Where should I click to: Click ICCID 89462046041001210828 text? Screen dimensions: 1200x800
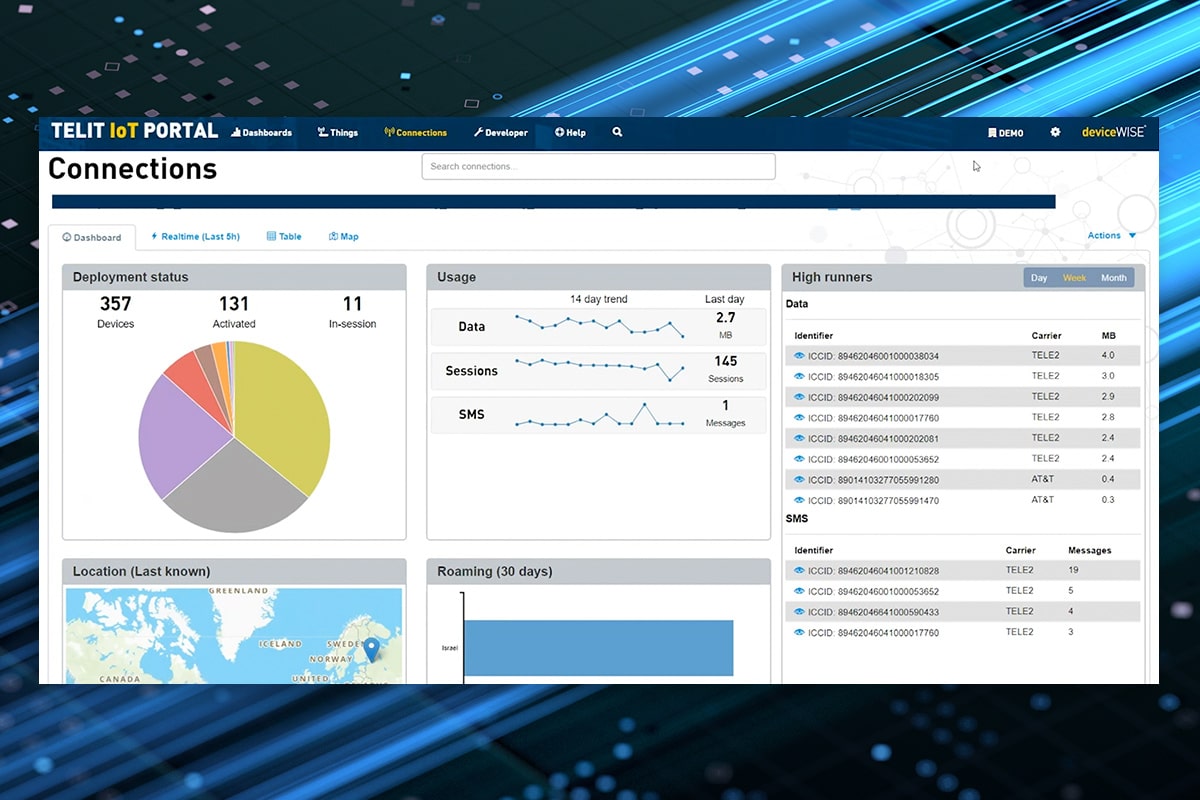pyautogui.click(x=873, y=570)
